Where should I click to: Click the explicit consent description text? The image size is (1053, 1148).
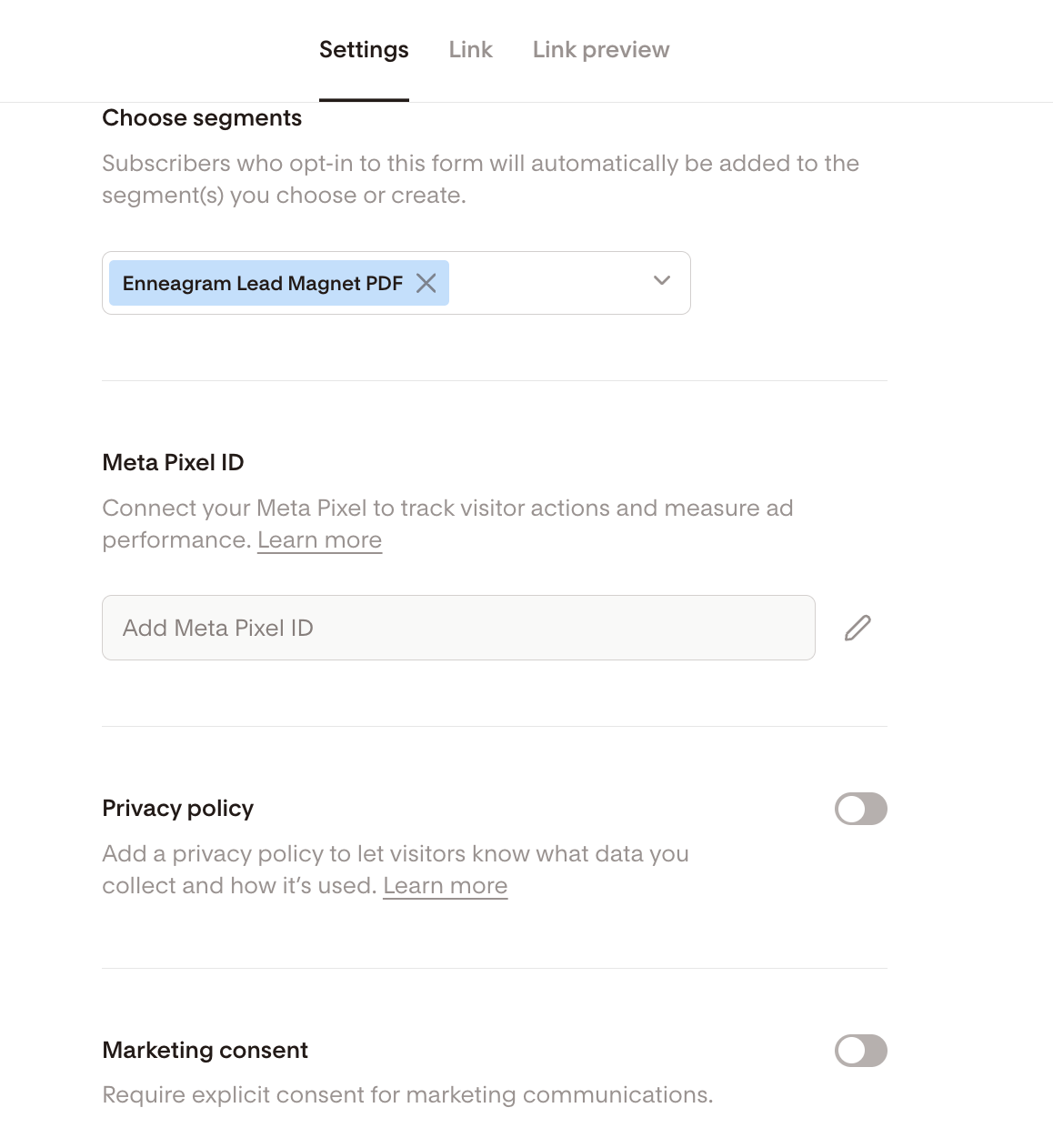click(x=406, y=1094)
